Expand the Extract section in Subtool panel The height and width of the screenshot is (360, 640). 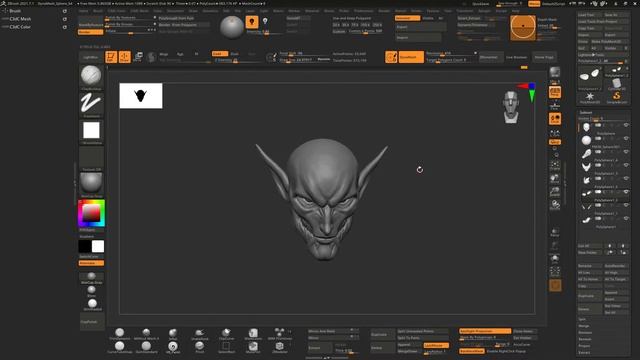click(x=584, y=352)
